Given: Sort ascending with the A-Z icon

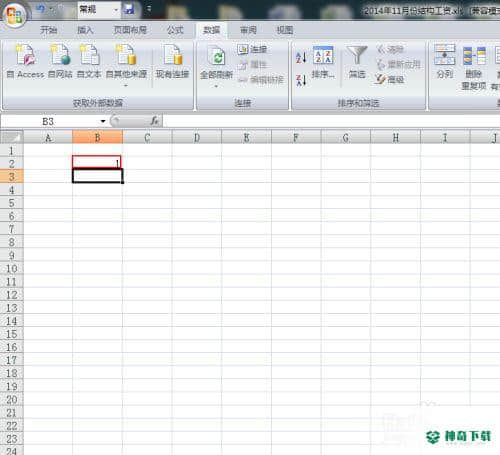Looking at the screenshot, I should click(301, 57).
